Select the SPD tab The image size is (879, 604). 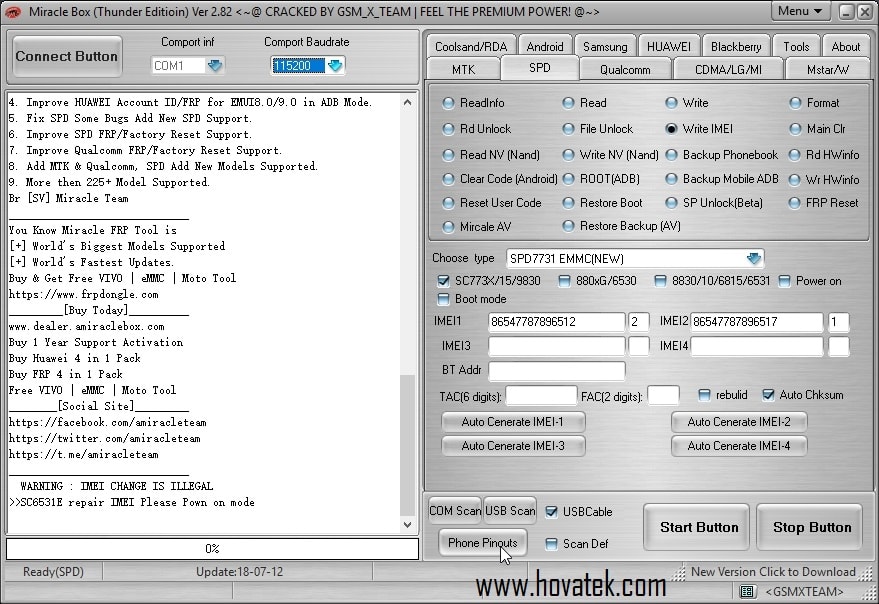click(539, 68)
